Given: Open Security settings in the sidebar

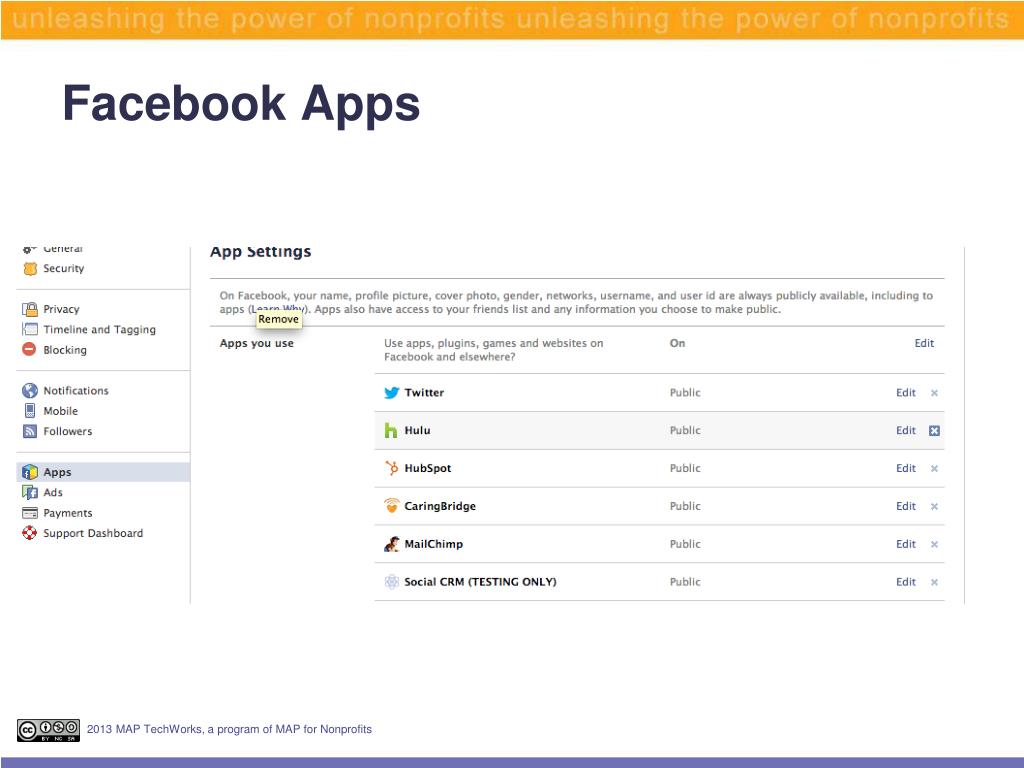Looking at the screenshot, I should [x=63, y=268].
